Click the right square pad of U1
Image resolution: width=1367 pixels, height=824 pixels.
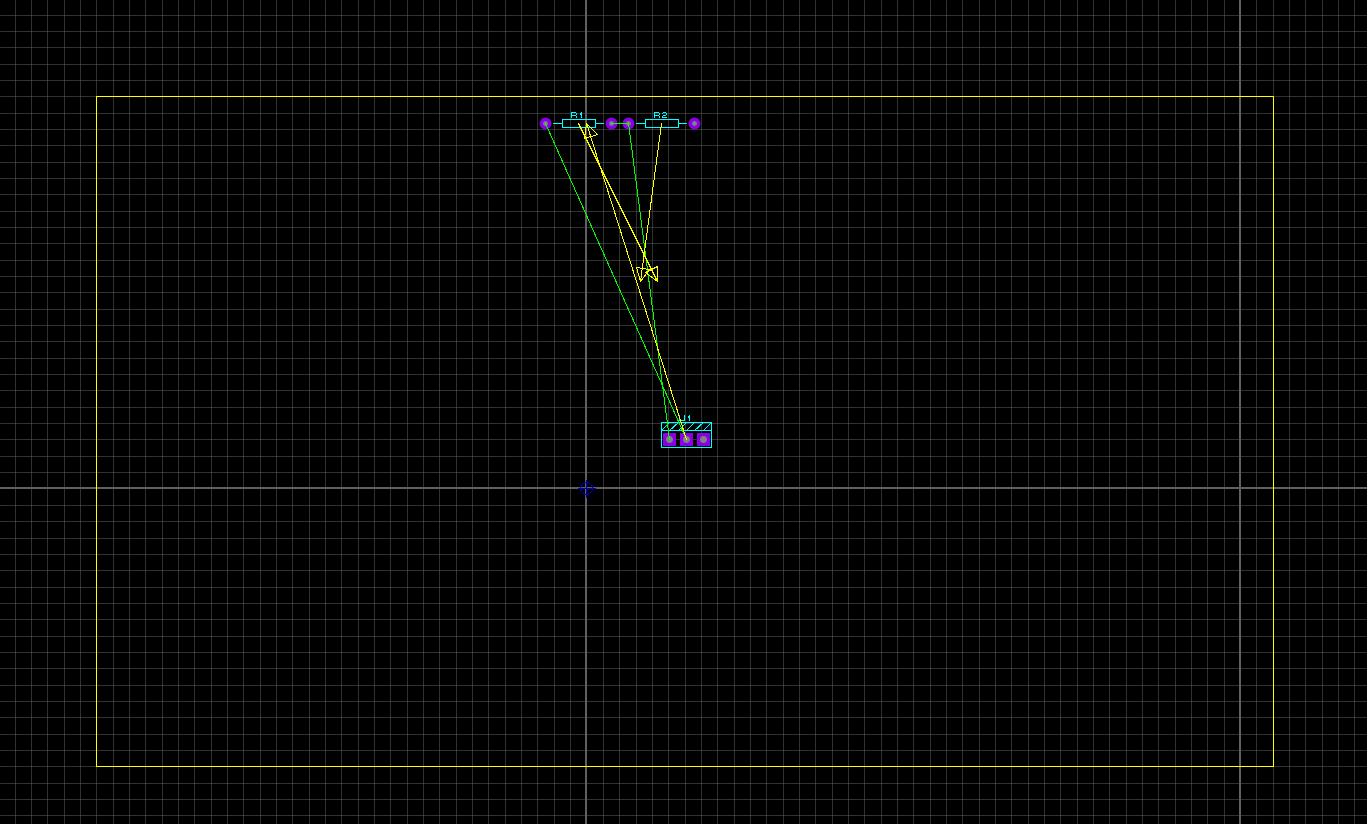[x=703, y=439]
